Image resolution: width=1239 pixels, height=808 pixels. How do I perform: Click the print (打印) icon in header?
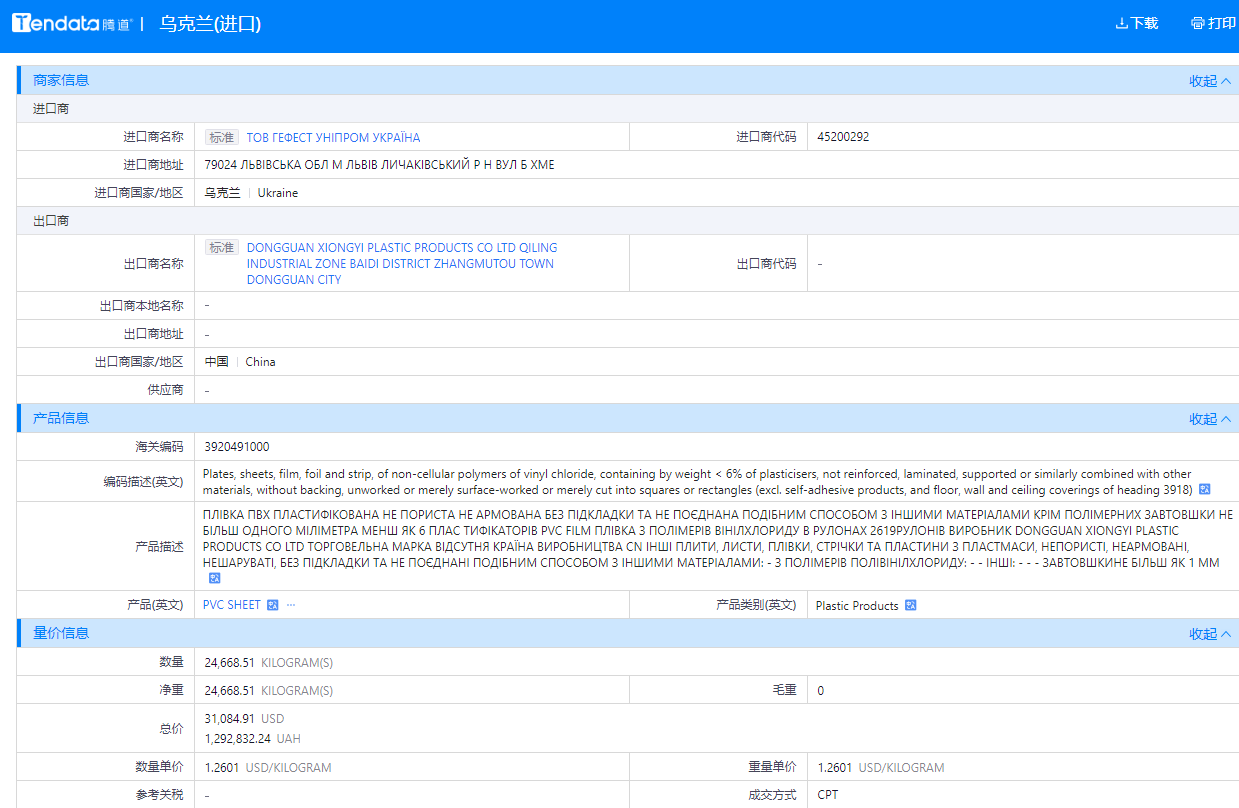[x=1197, y=23]
